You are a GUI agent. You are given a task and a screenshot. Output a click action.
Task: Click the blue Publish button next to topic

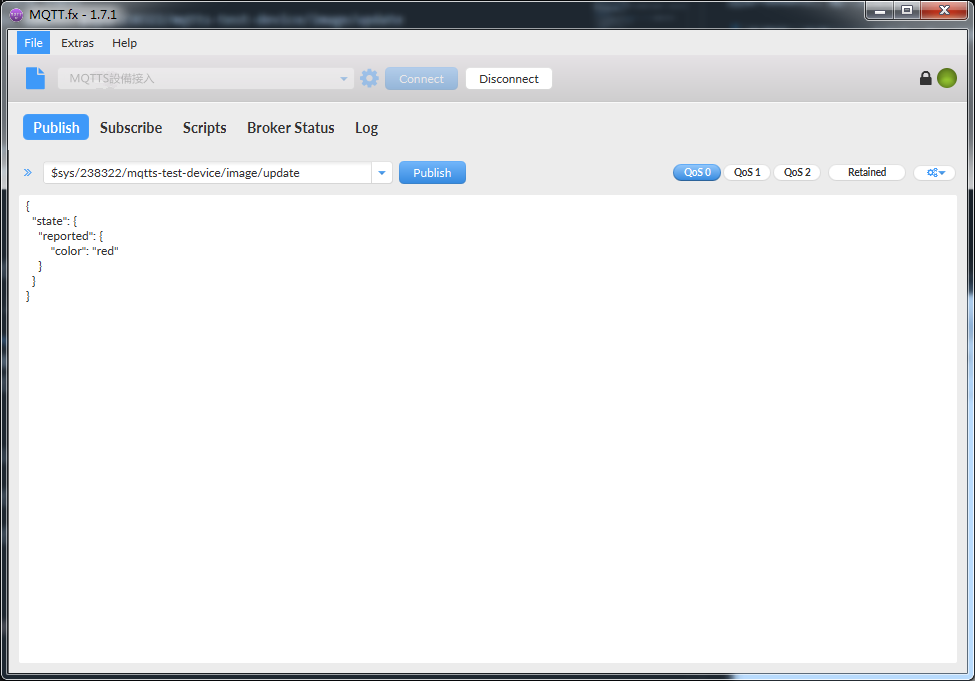(432, 173)
